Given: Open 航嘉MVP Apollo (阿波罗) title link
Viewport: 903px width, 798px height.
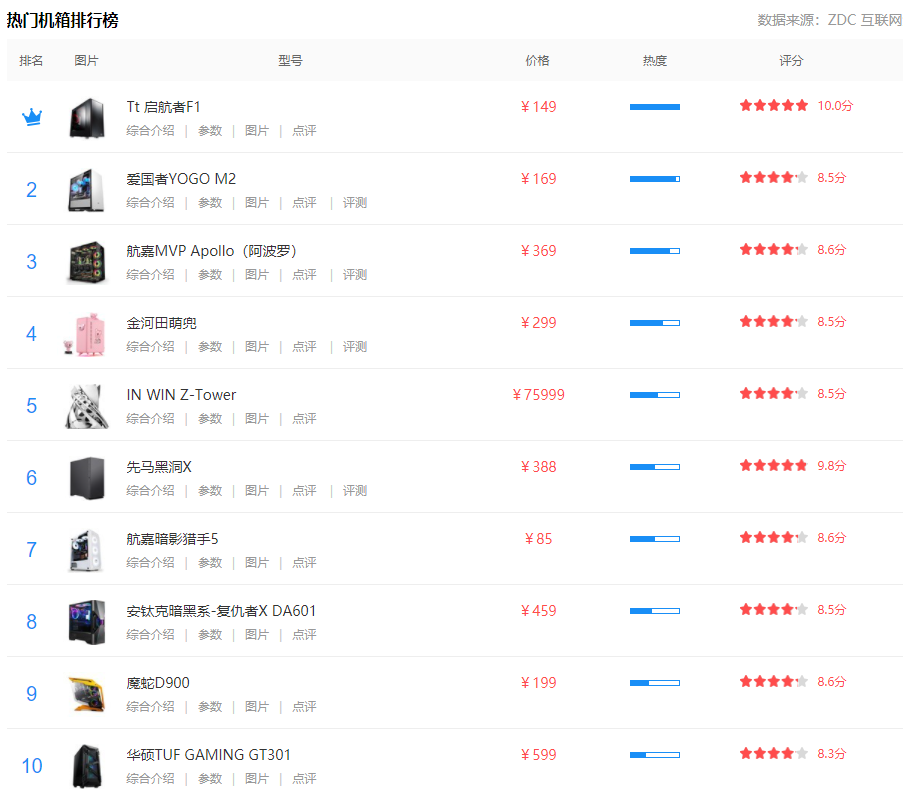Looking at the screenshot, I should (211, 251).
